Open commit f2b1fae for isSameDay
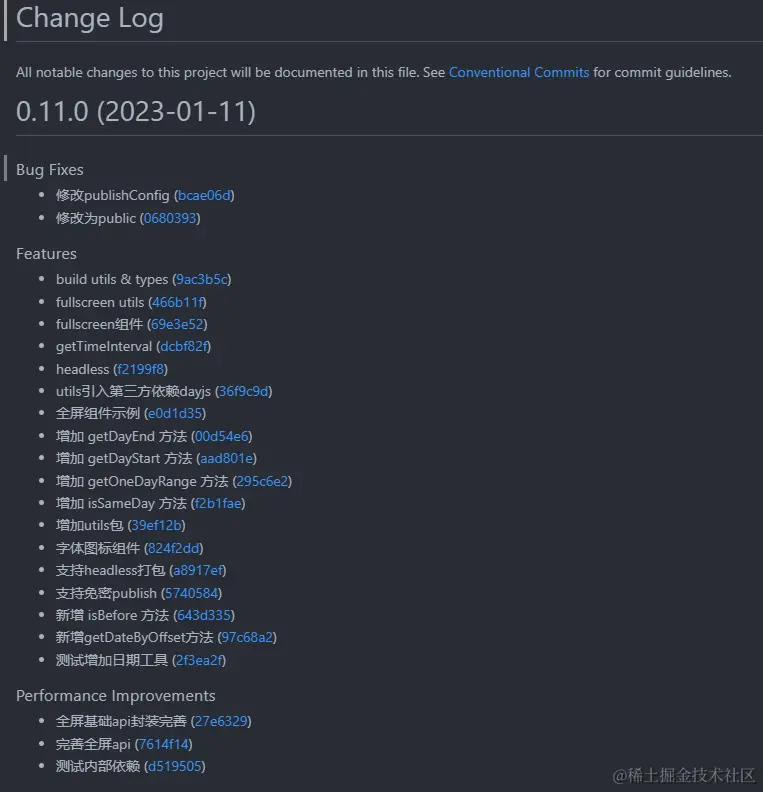 point(218,504)
